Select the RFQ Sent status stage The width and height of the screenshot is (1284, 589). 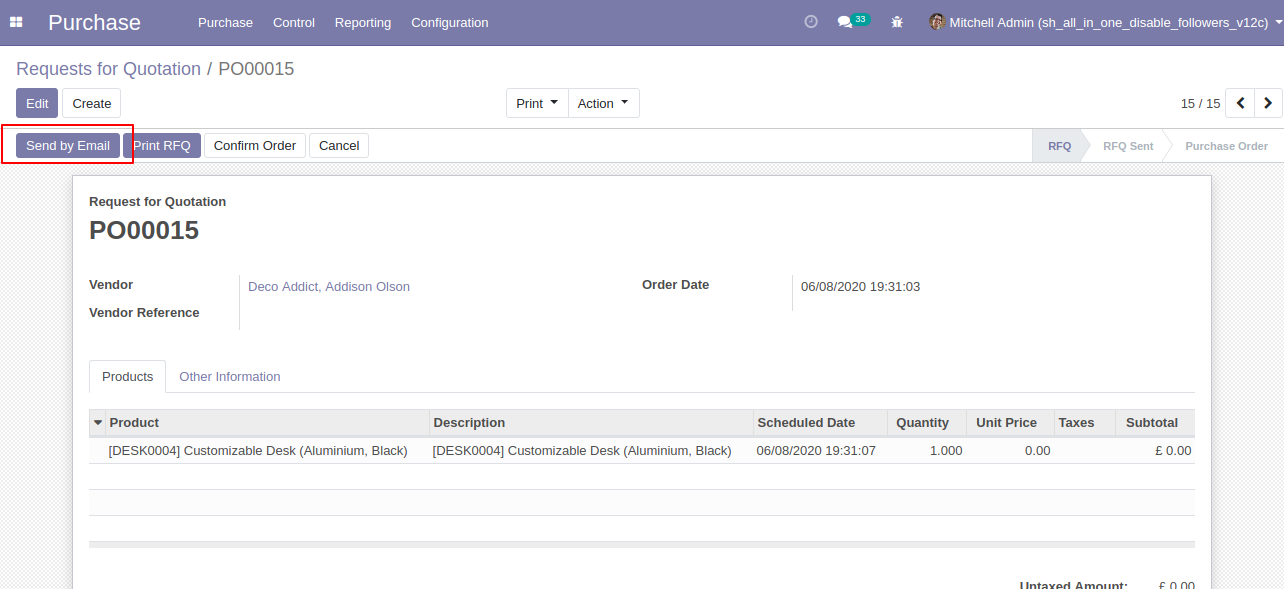click(1128, 146)
